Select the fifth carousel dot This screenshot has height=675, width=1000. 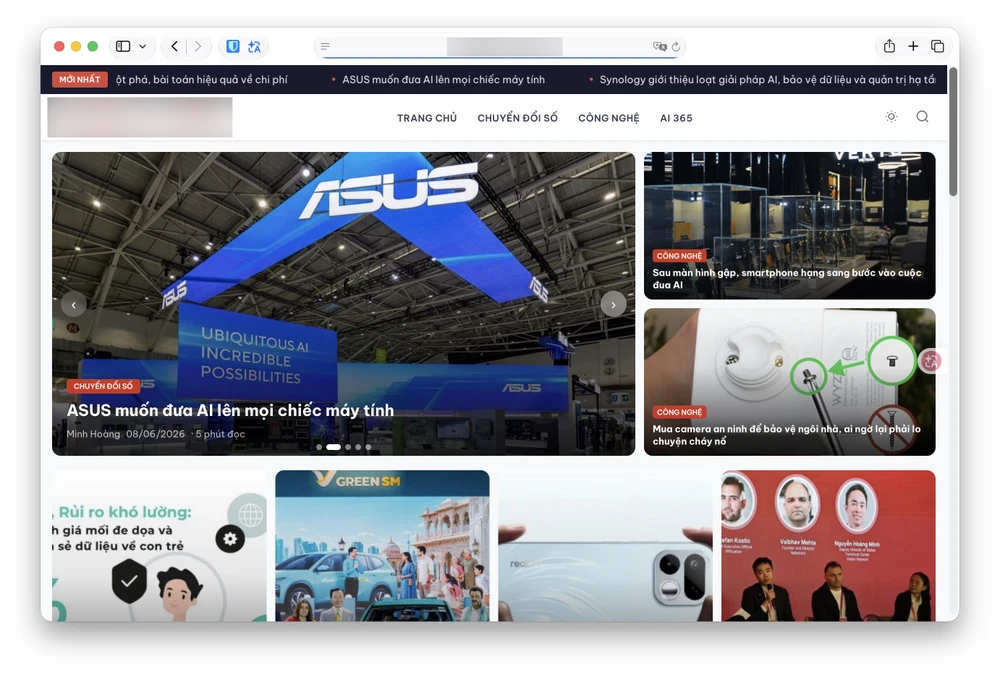coord(368,447)
